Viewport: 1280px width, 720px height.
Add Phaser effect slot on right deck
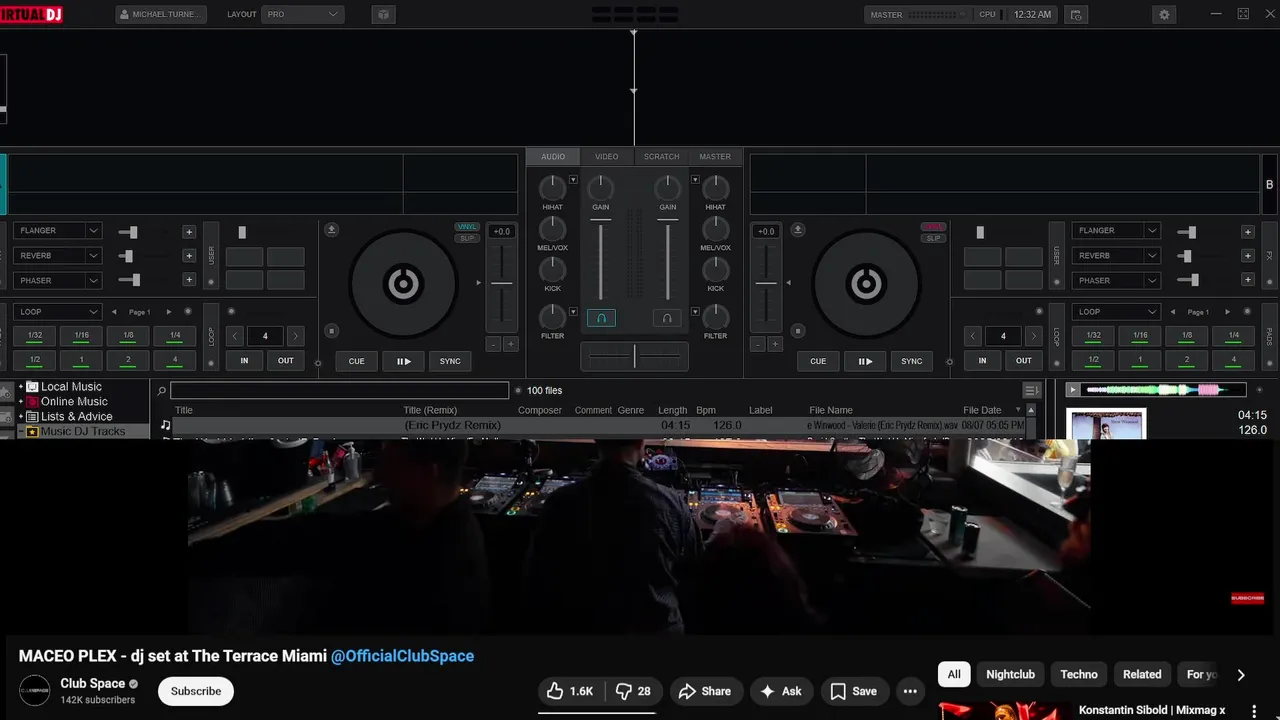coord(1248,280)
